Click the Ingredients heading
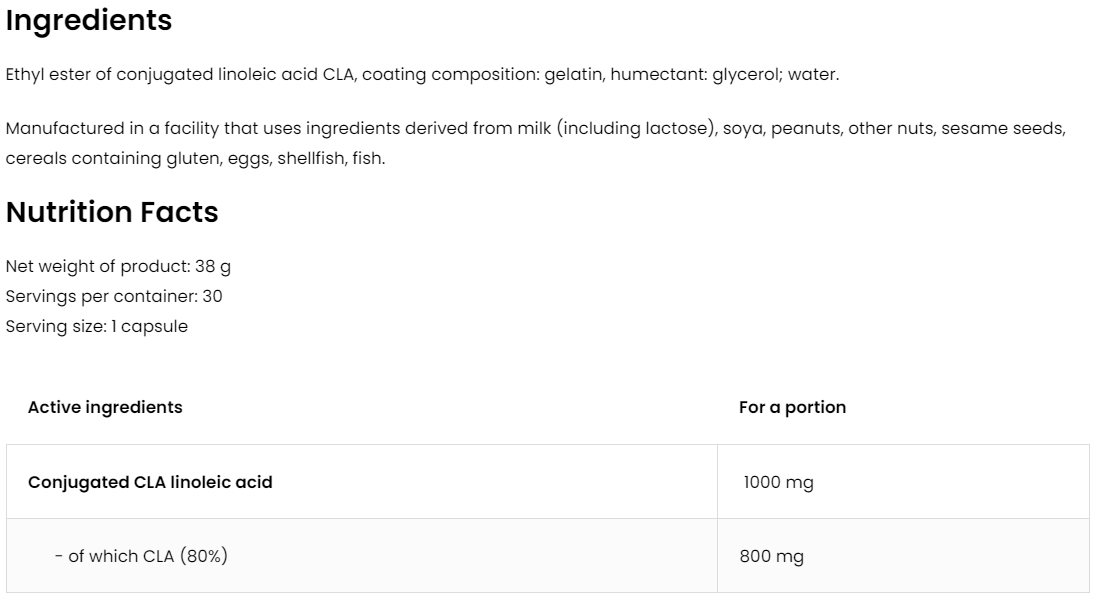The width and height of the screenshot is (1097, 603). tap(89, 21)
